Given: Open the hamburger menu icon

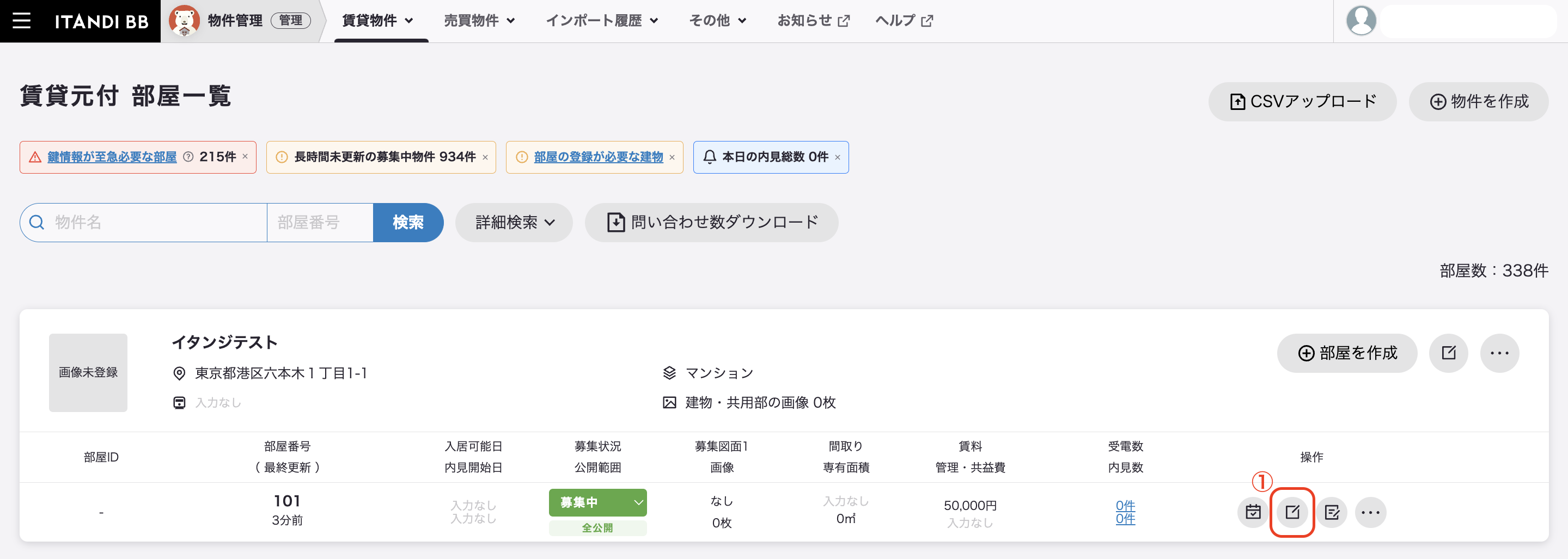Looking at the screenshot, I should coord(22,21).
